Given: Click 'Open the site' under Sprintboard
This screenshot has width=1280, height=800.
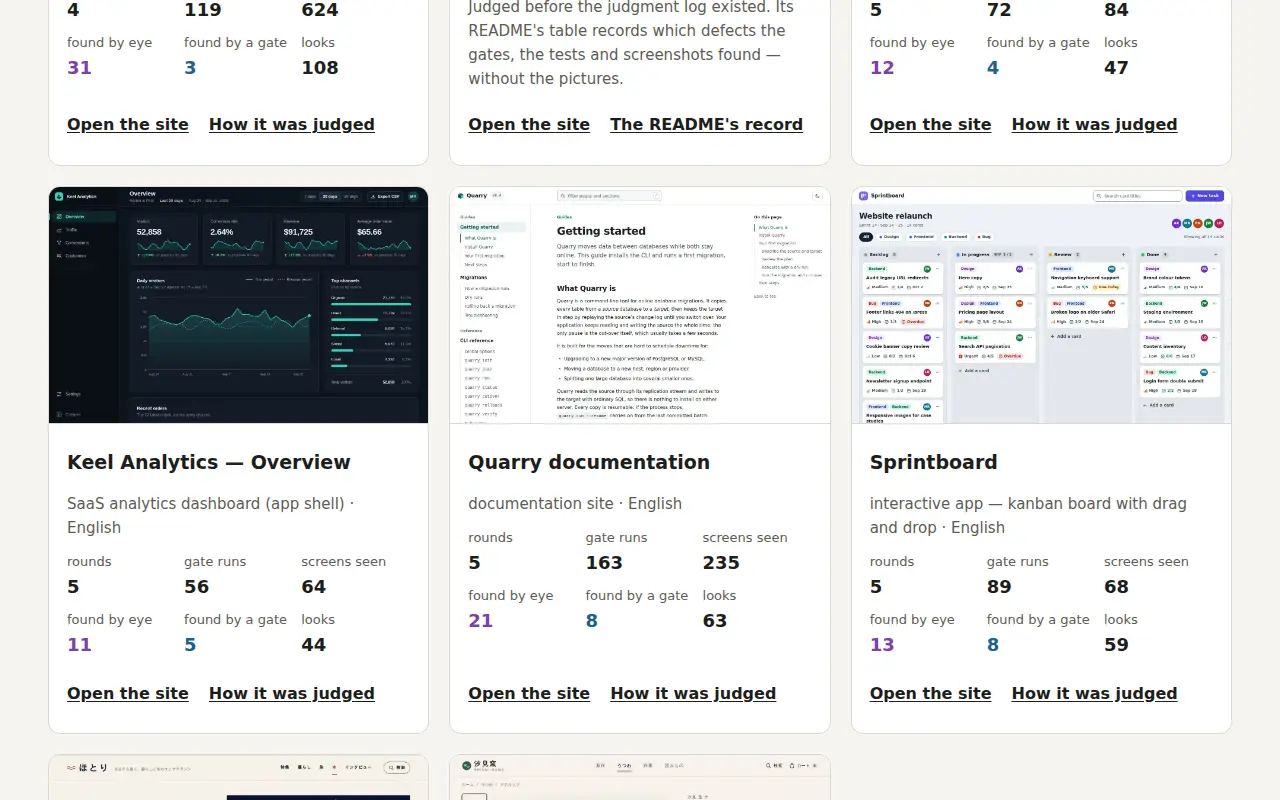Looking at the screenshot, I should click(930, 693).
